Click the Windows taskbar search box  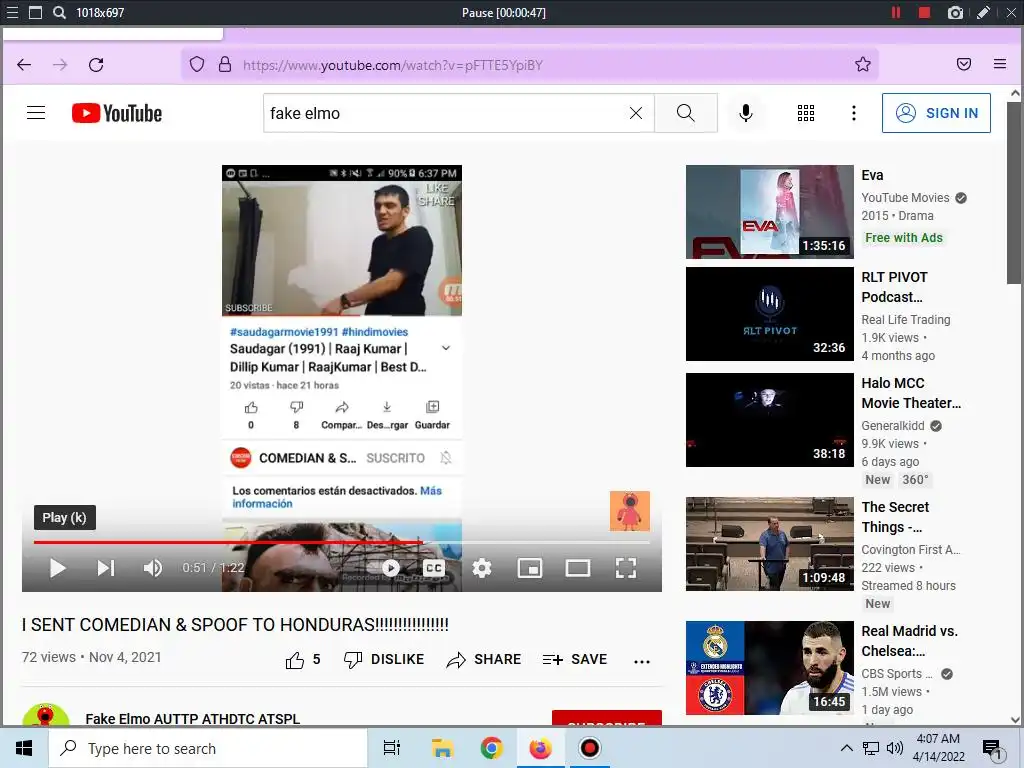pyautogui.click(x=208, y=748)
